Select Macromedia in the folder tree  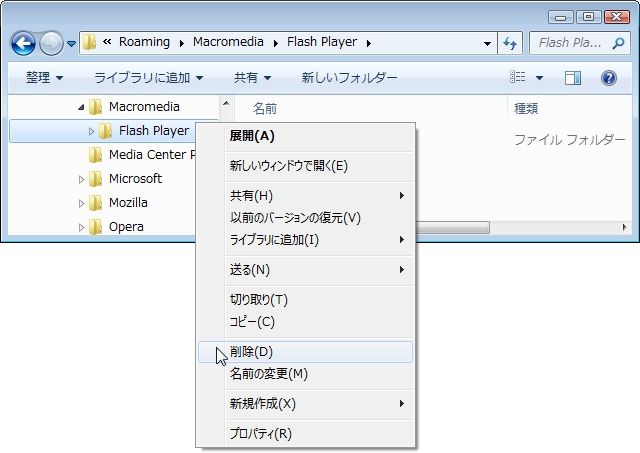(144, 107)
